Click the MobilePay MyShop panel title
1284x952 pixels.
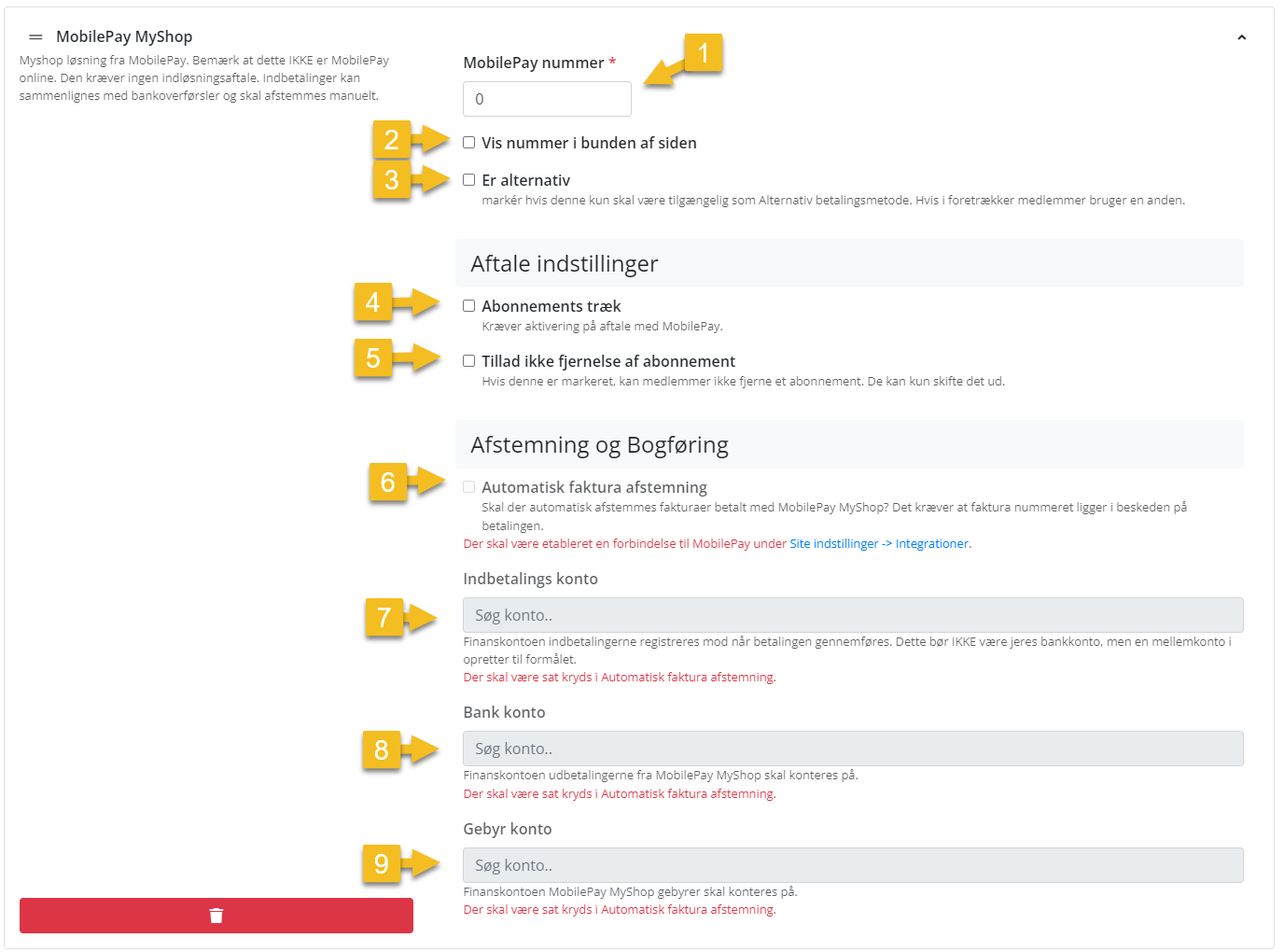124,36
